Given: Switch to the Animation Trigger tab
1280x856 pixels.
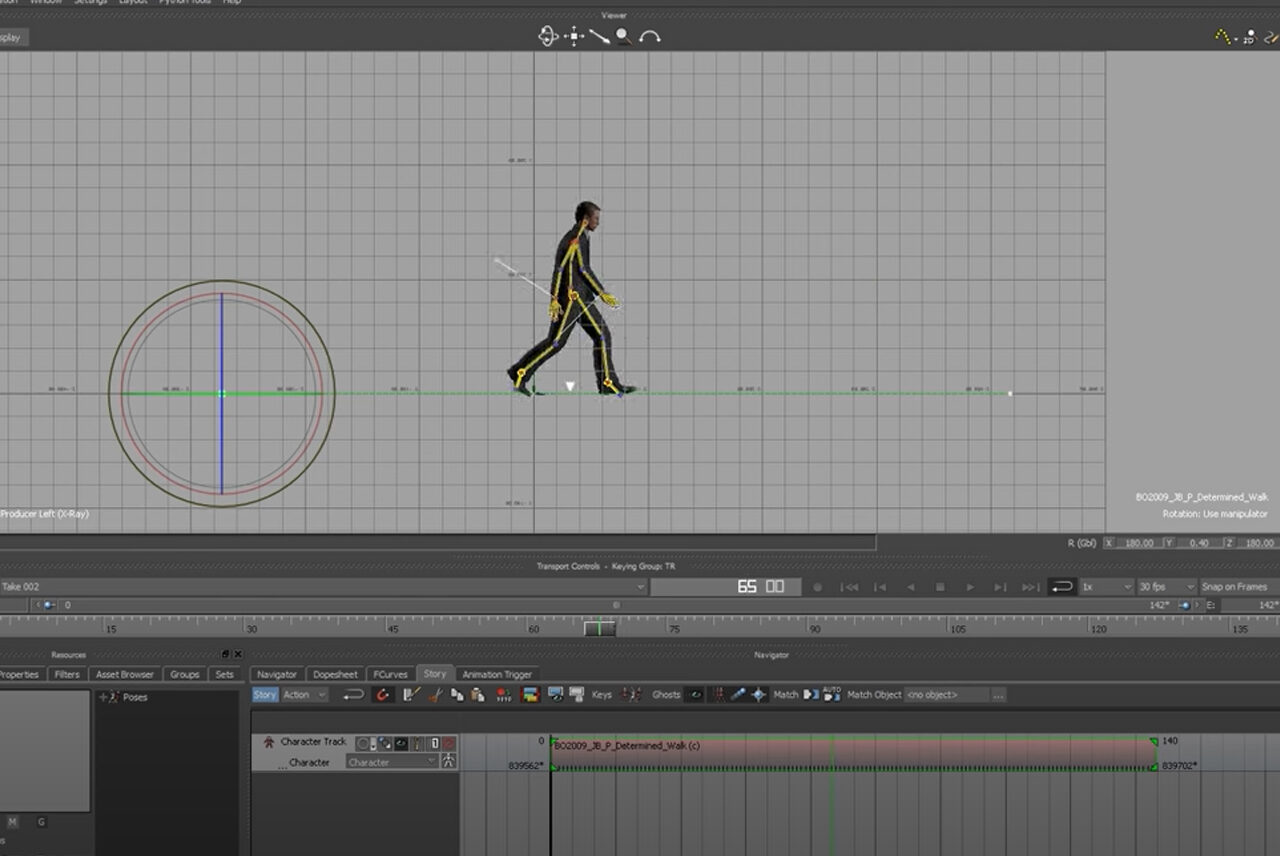Looking at the screenshot, I should click(x=497, y=675).
